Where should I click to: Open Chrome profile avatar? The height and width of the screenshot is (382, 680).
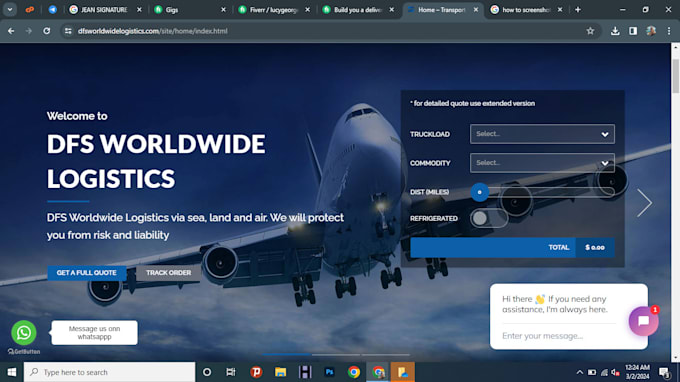[x=651, y=31]
